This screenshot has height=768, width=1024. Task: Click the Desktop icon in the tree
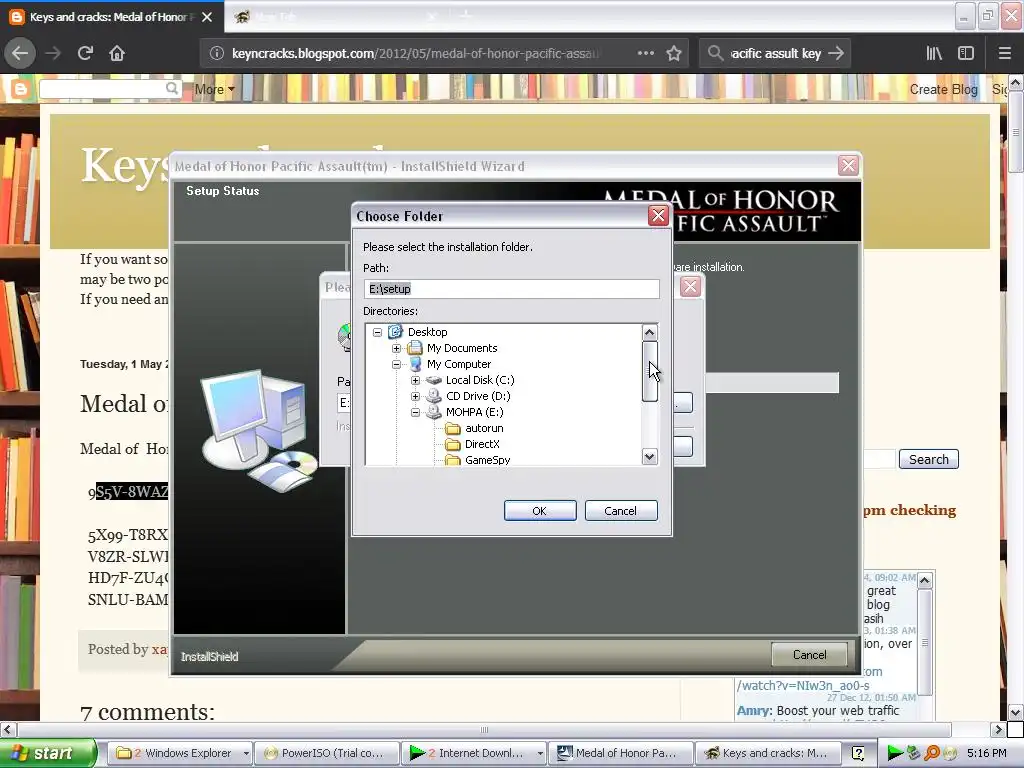coord(395,332)
